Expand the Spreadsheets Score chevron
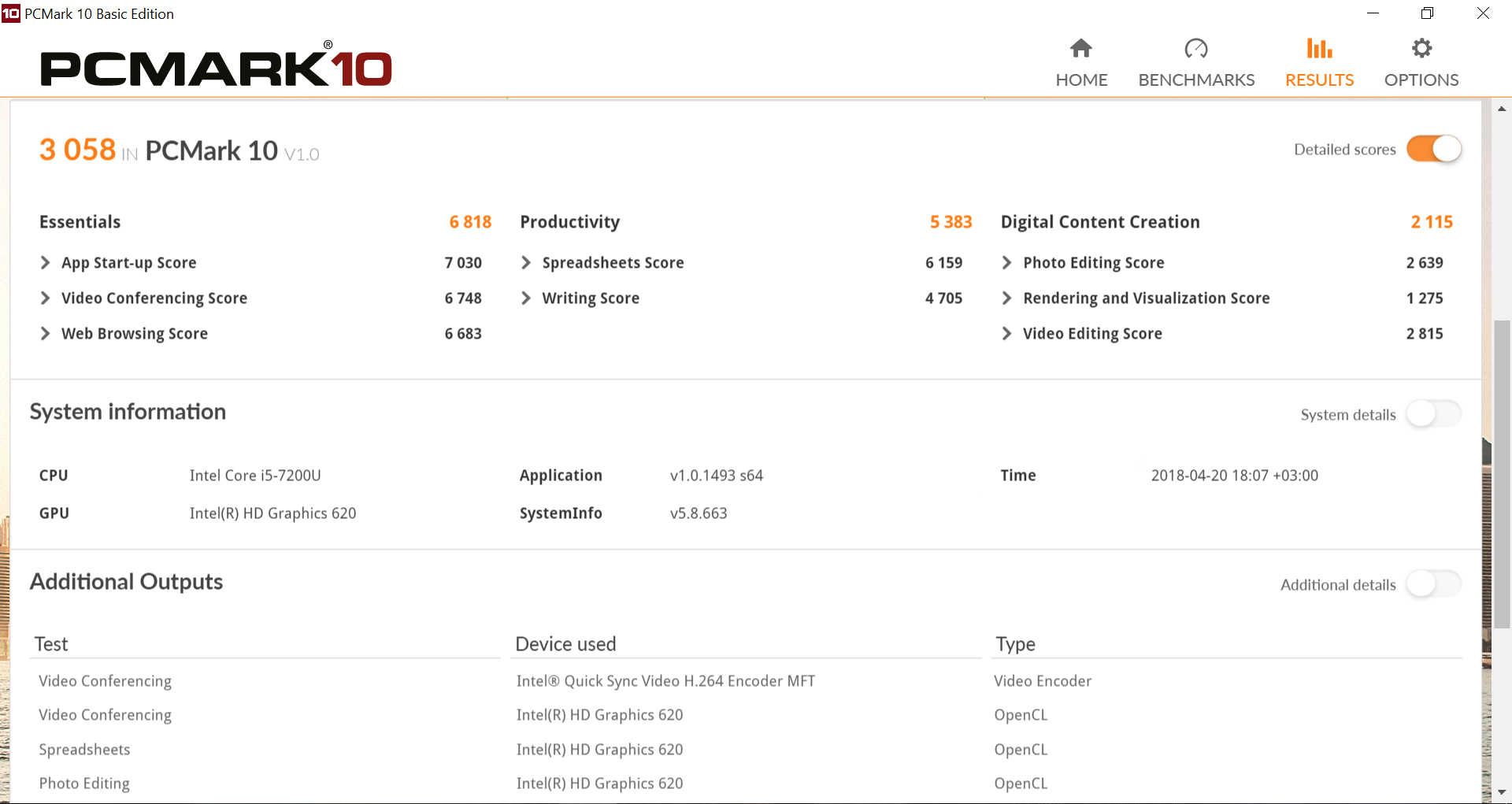The height and width of the screenshot is (804, 1512). (x=526, y=262)
